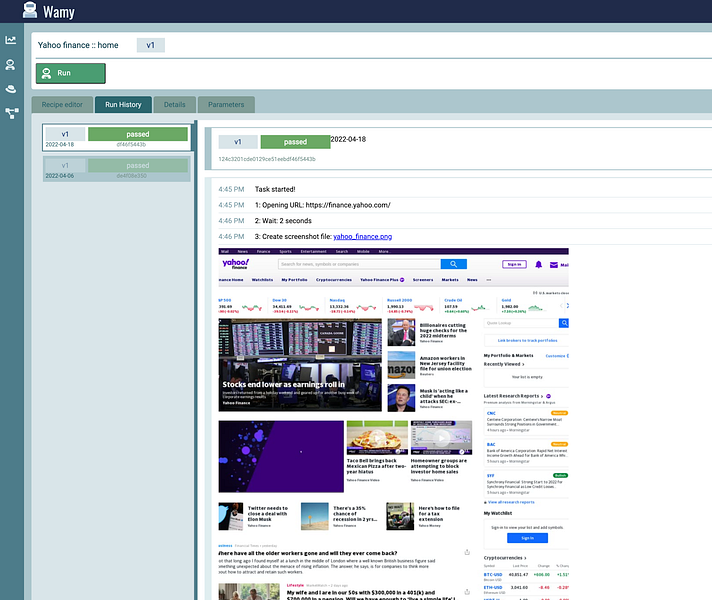Open the chart analytics sidebar icon
Image resolution: width=712 pixels, height=600 pixels.
click(x=11, y=40)
